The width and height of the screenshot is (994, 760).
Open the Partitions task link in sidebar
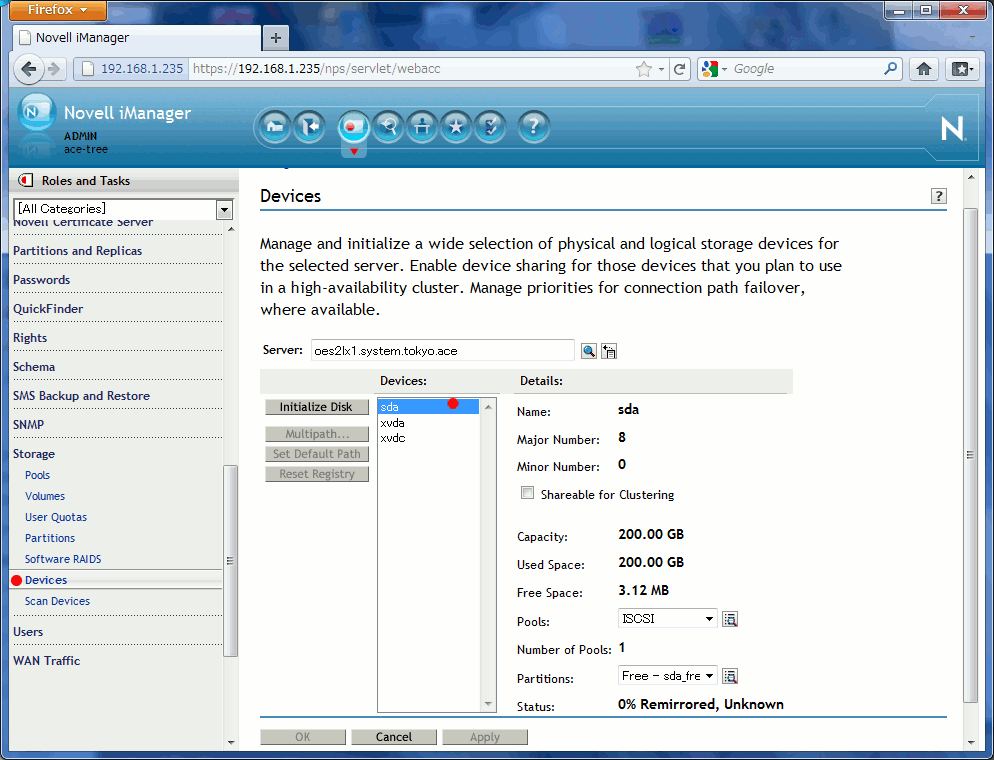[50, 538]
